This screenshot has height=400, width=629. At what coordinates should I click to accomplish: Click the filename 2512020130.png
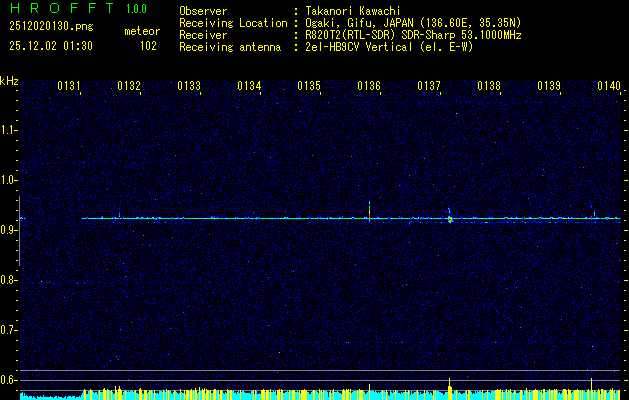click(x=51, y=27)
